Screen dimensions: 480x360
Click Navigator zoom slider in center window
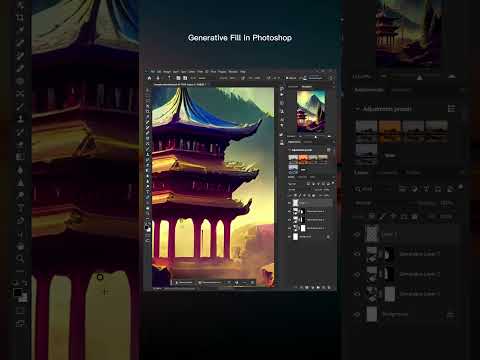tap(316, 137)
